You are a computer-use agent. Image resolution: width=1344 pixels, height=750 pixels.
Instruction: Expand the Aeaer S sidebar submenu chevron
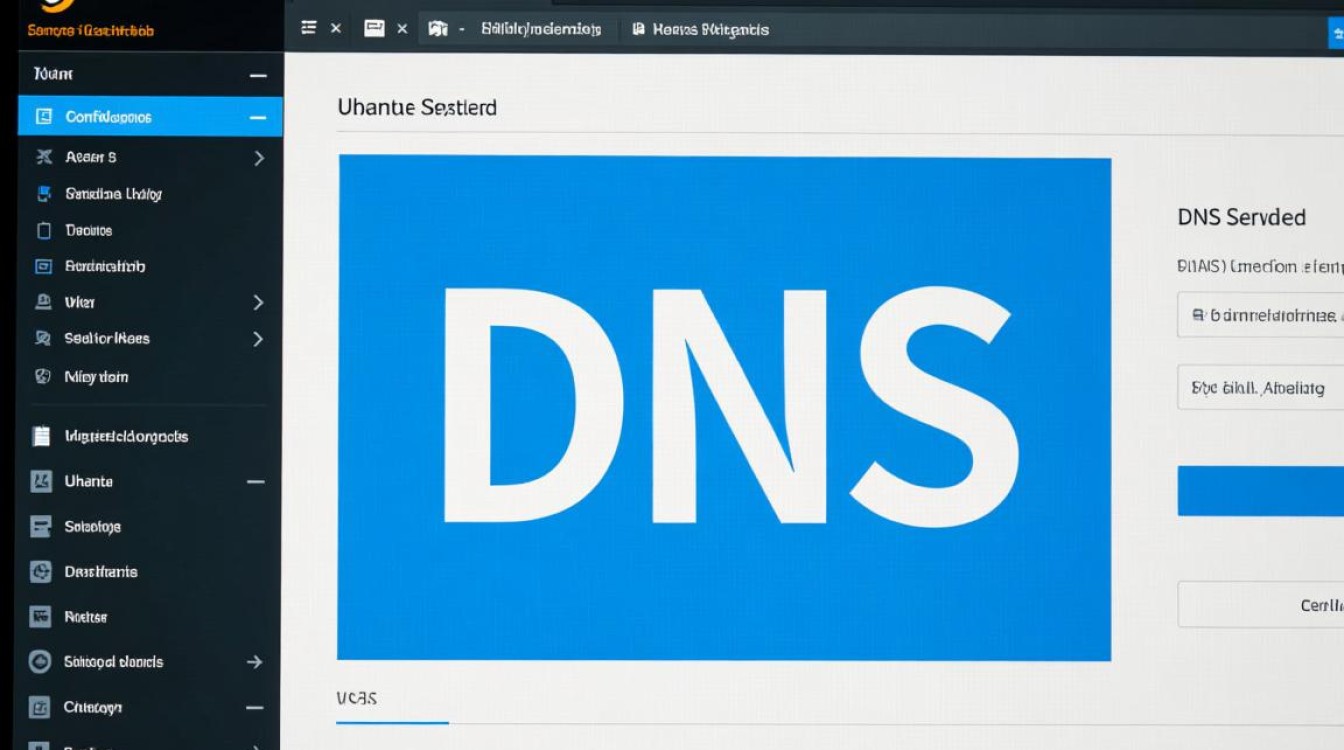[259, 158]
